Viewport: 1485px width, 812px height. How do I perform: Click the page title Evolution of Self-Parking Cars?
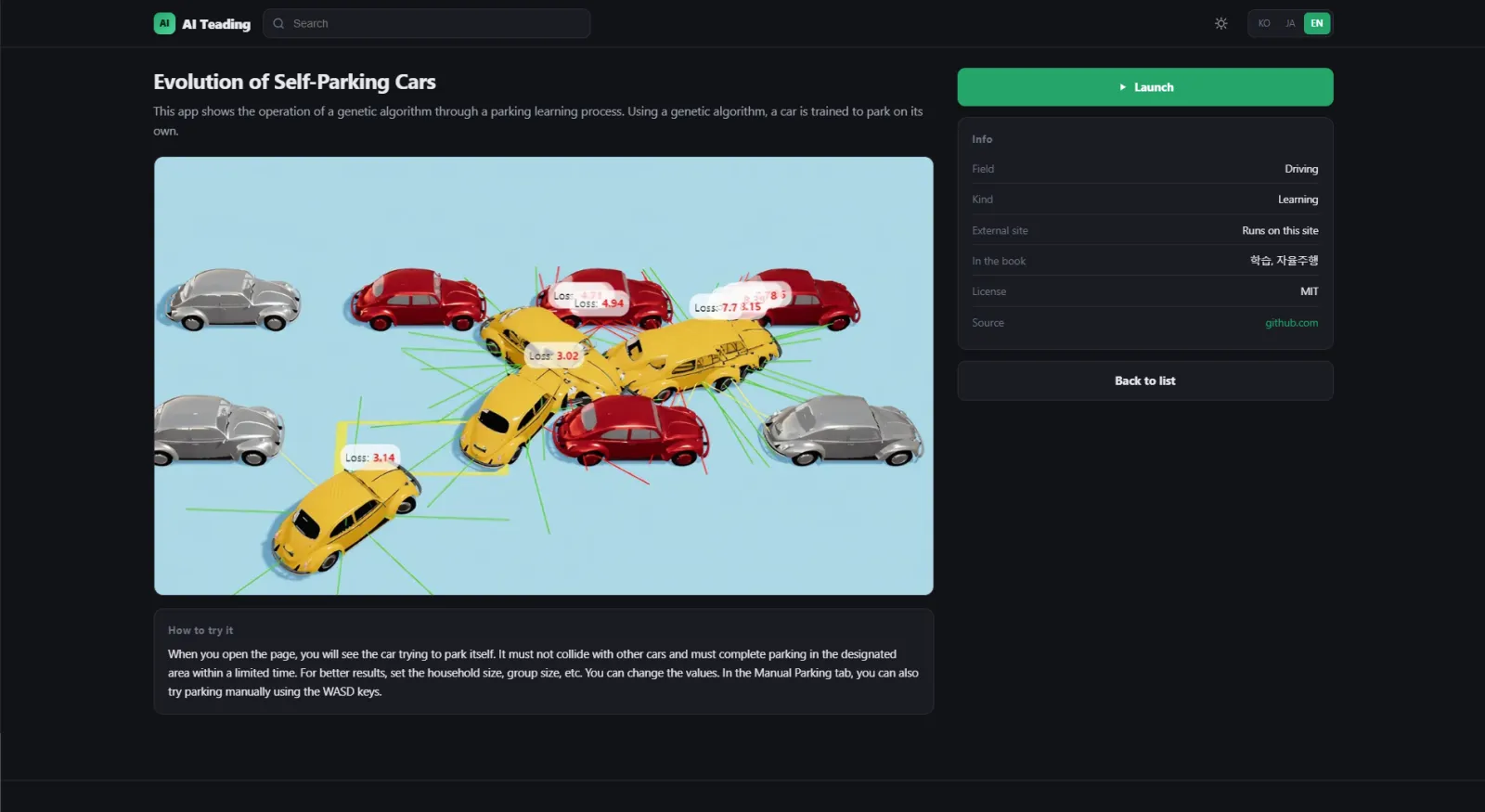coord(294,82)
